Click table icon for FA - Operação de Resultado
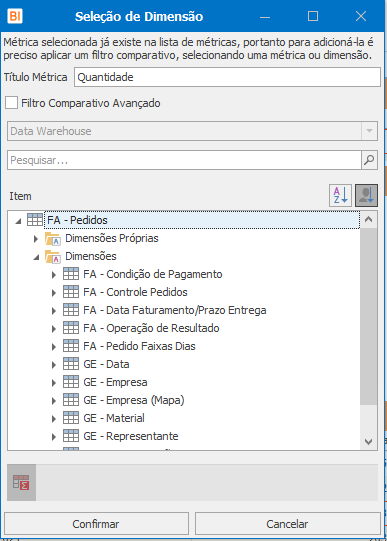Screen dimensions: 387x541 [x=71, y=328]
